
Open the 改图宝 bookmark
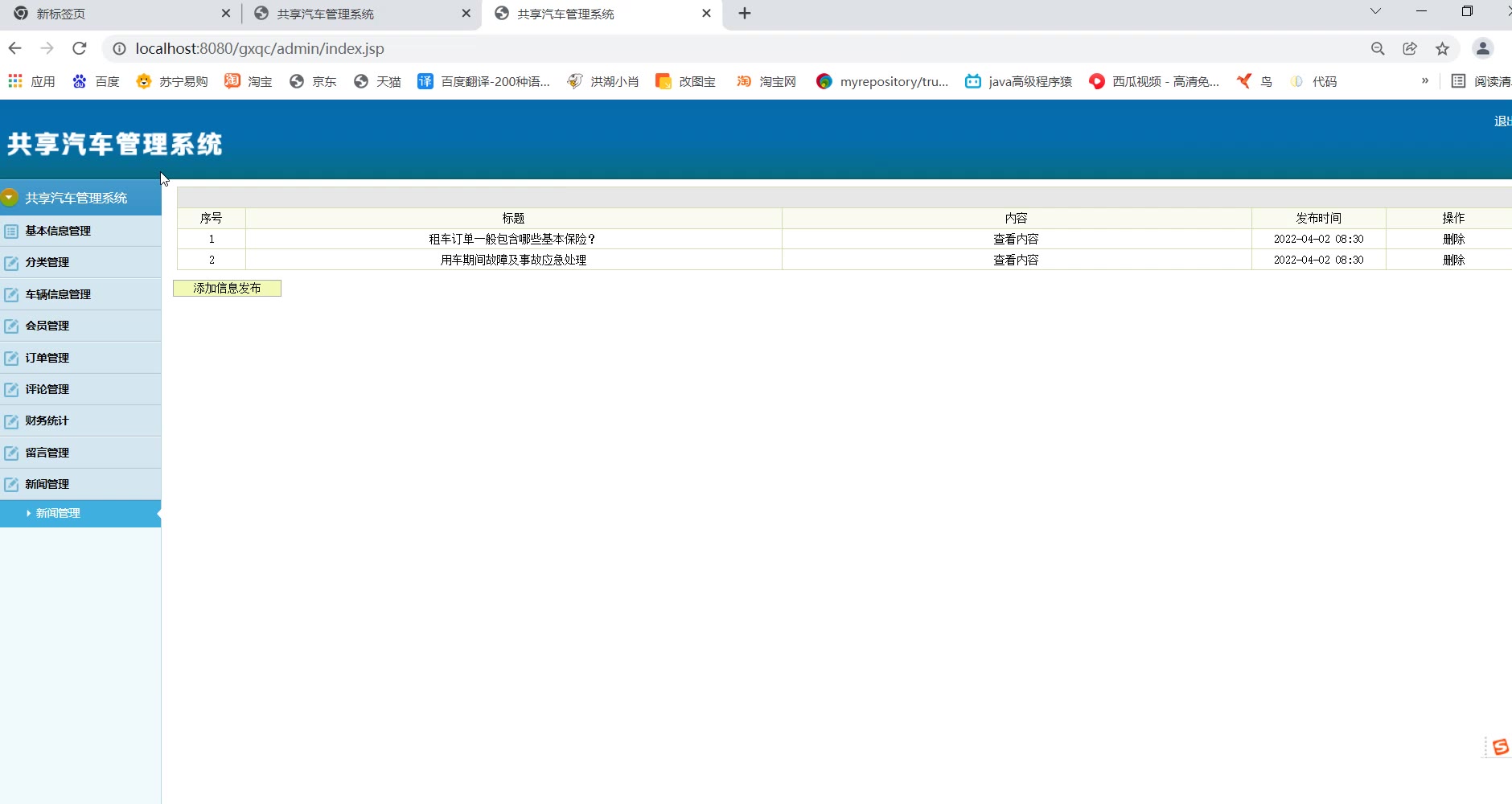[x=686, y=81]
